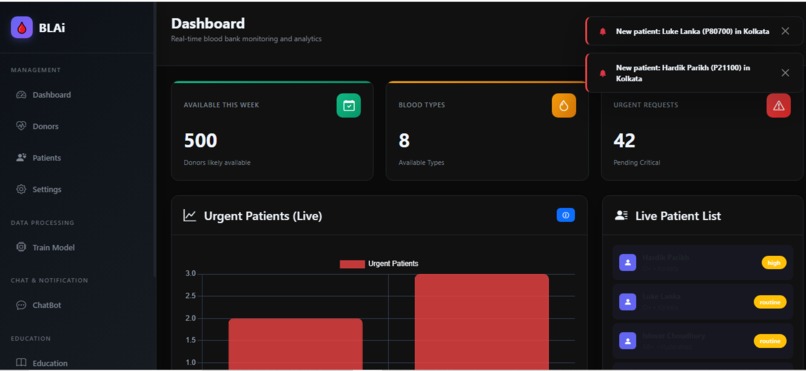The image size is (806, 371).
Task: Toggle the Urgent Patients chart legend
Action: pyautogui.click(x=379, y=264)
